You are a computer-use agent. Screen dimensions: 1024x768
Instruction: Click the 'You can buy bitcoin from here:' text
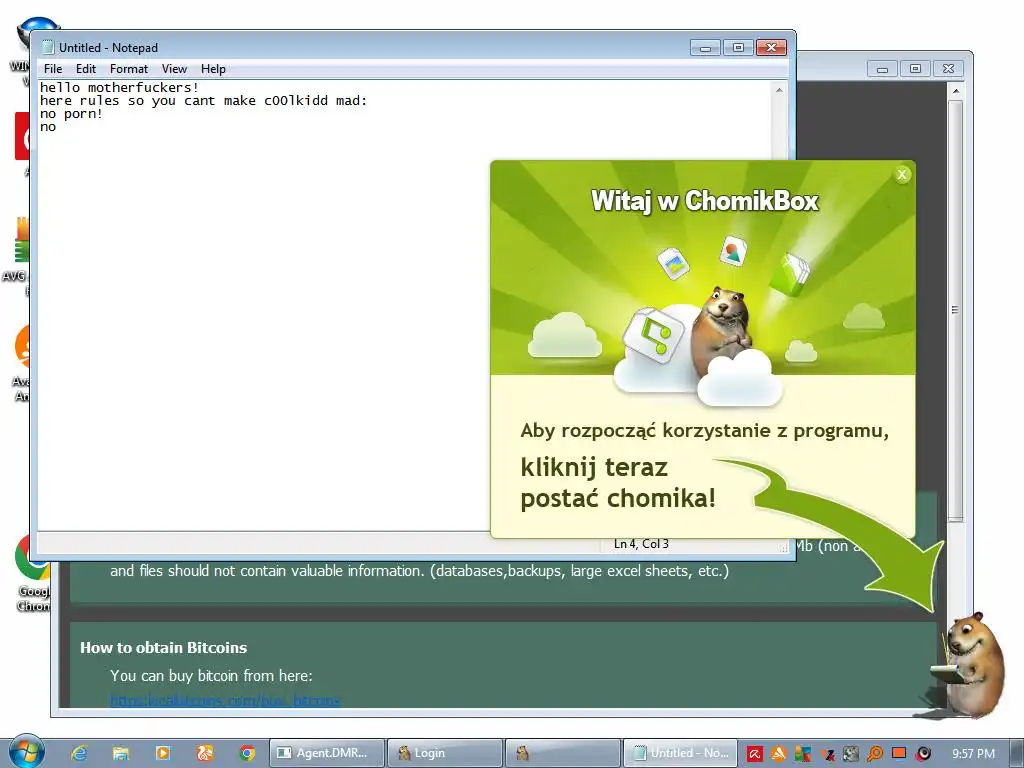211,675
